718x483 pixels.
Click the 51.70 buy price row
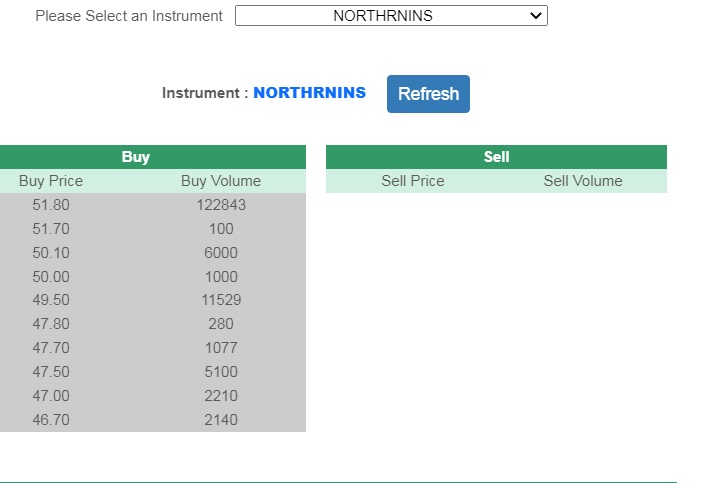[51, 229]
